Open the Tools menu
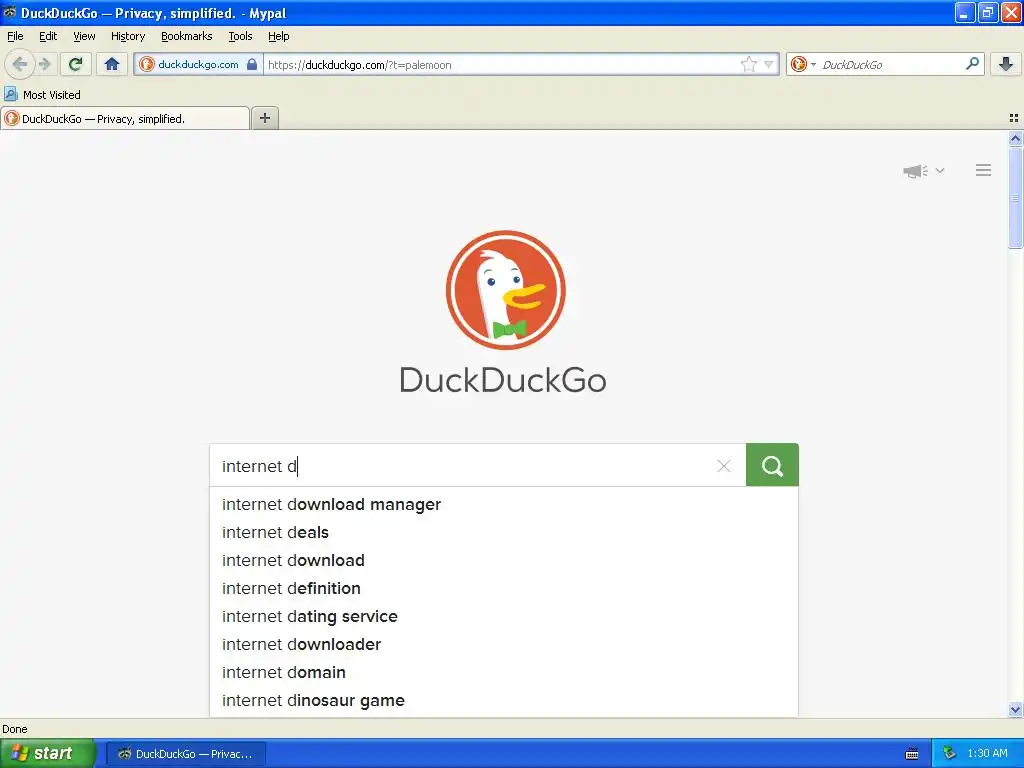The width and height of the screenshot is (1024, 768). [x=240, y=36]
